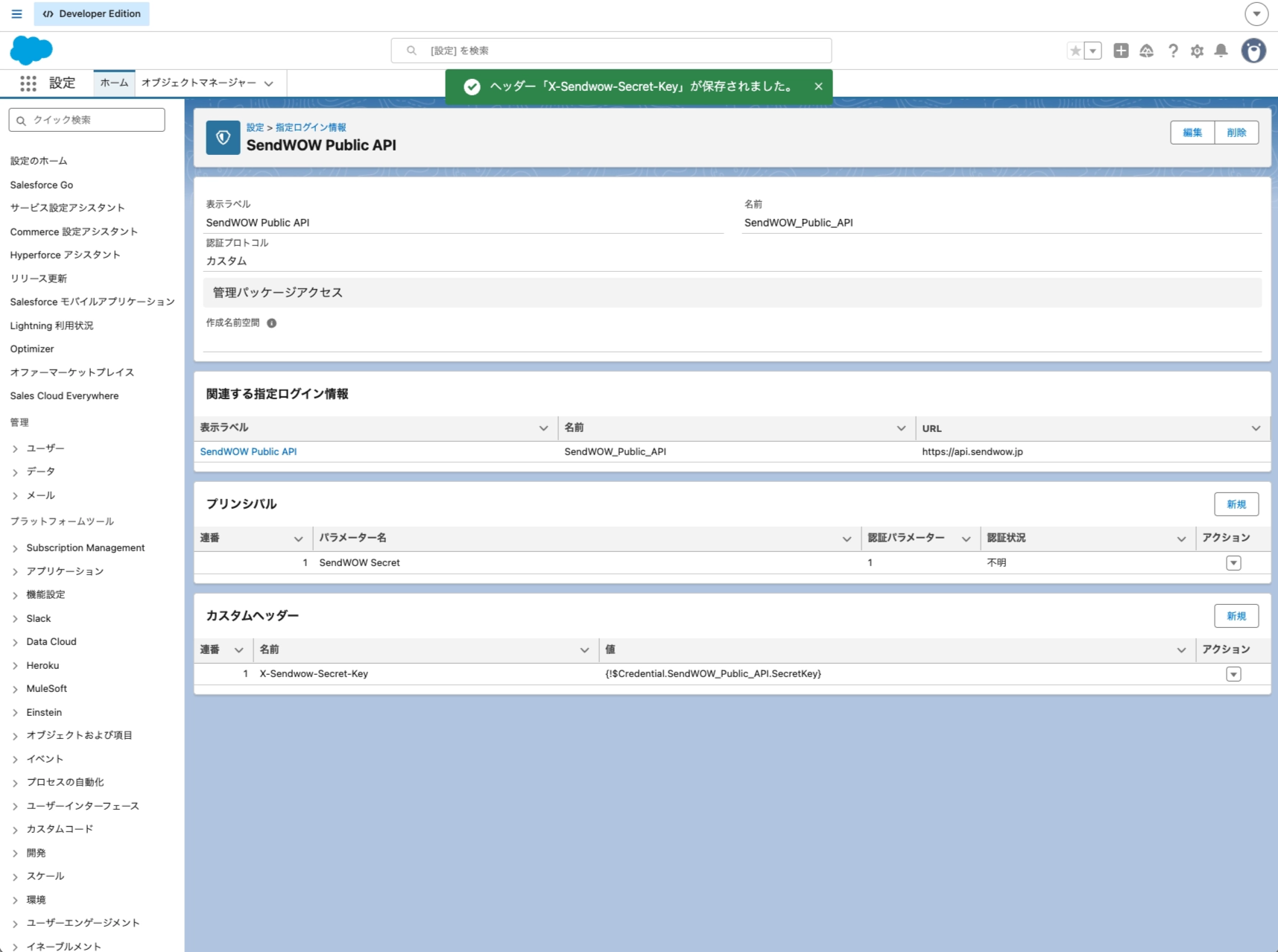The width and height of the screenshot is (1278, 952).
Task: Open the 値 column header menu
Action: click(x=1181, y=650)
